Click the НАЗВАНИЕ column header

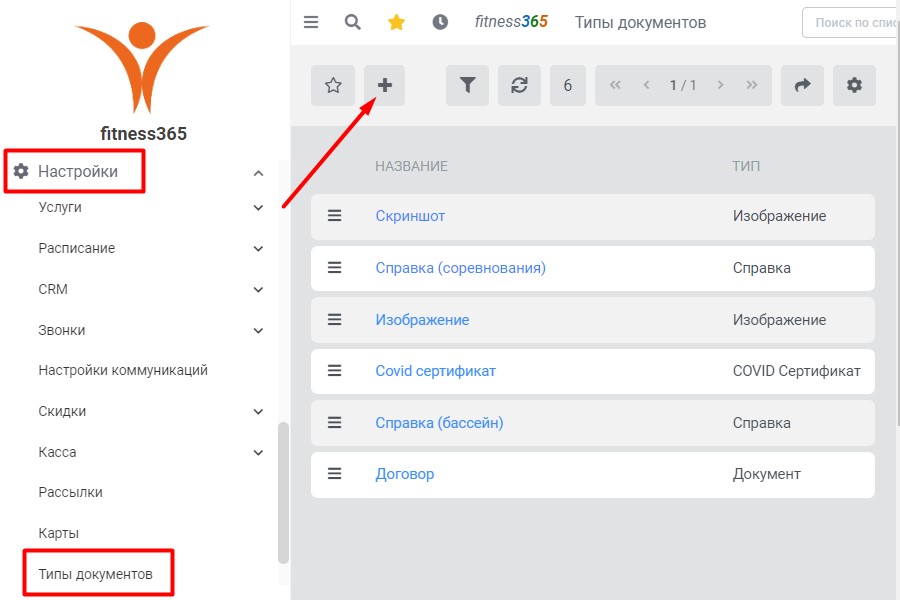(411, 167)
